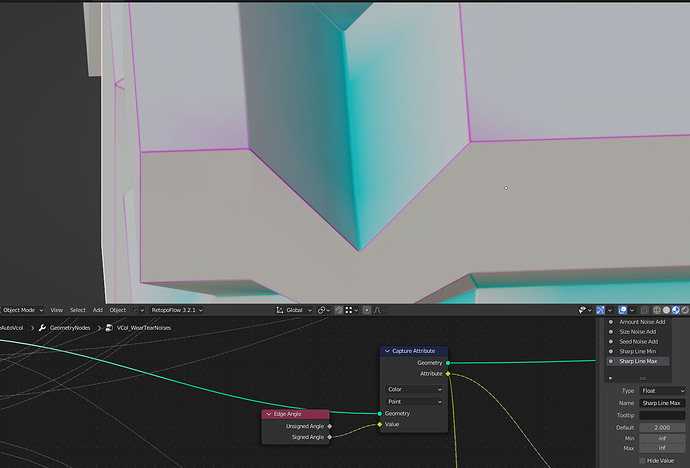Click the Unsigned Angle output socket
The image size is (690, 468).
click(330, 426)
